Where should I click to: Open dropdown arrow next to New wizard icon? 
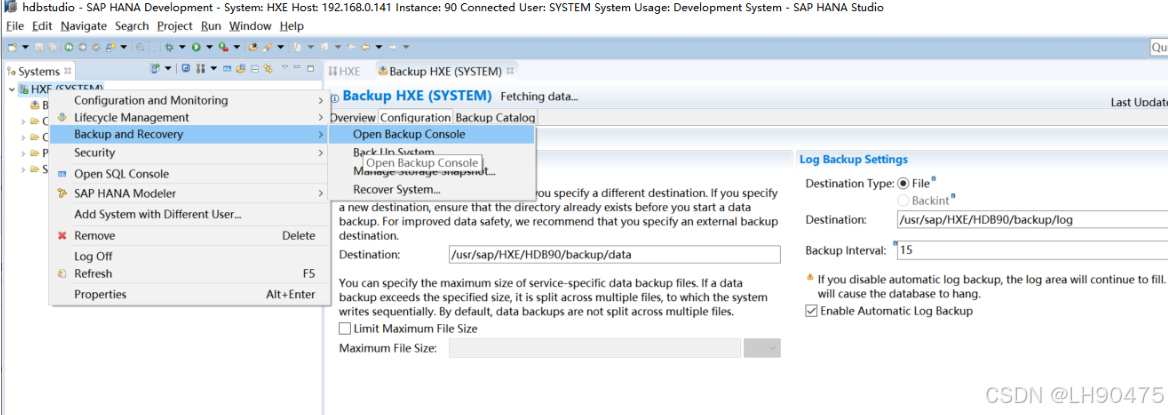[x=25, y=47]
